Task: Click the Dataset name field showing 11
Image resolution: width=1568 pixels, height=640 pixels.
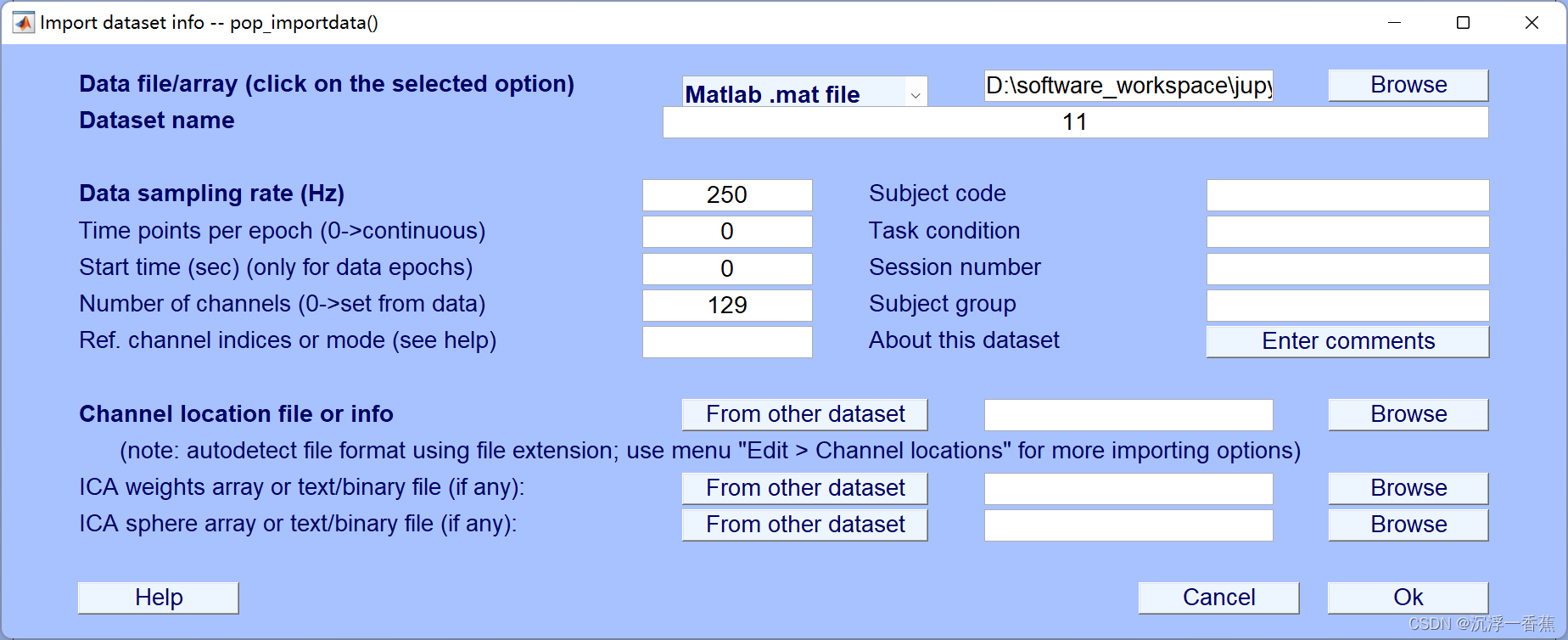Action: (x=1075, y=121)
